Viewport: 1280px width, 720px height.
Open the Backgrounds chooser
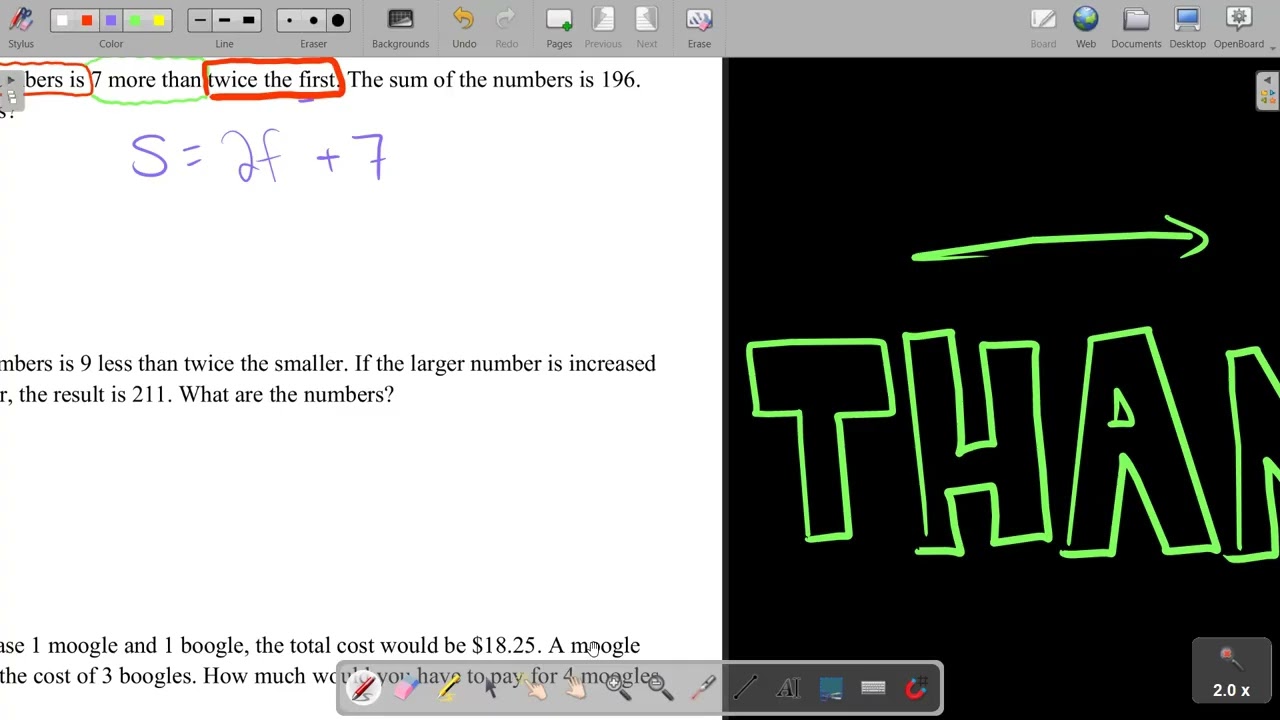[x=400, y=27]
